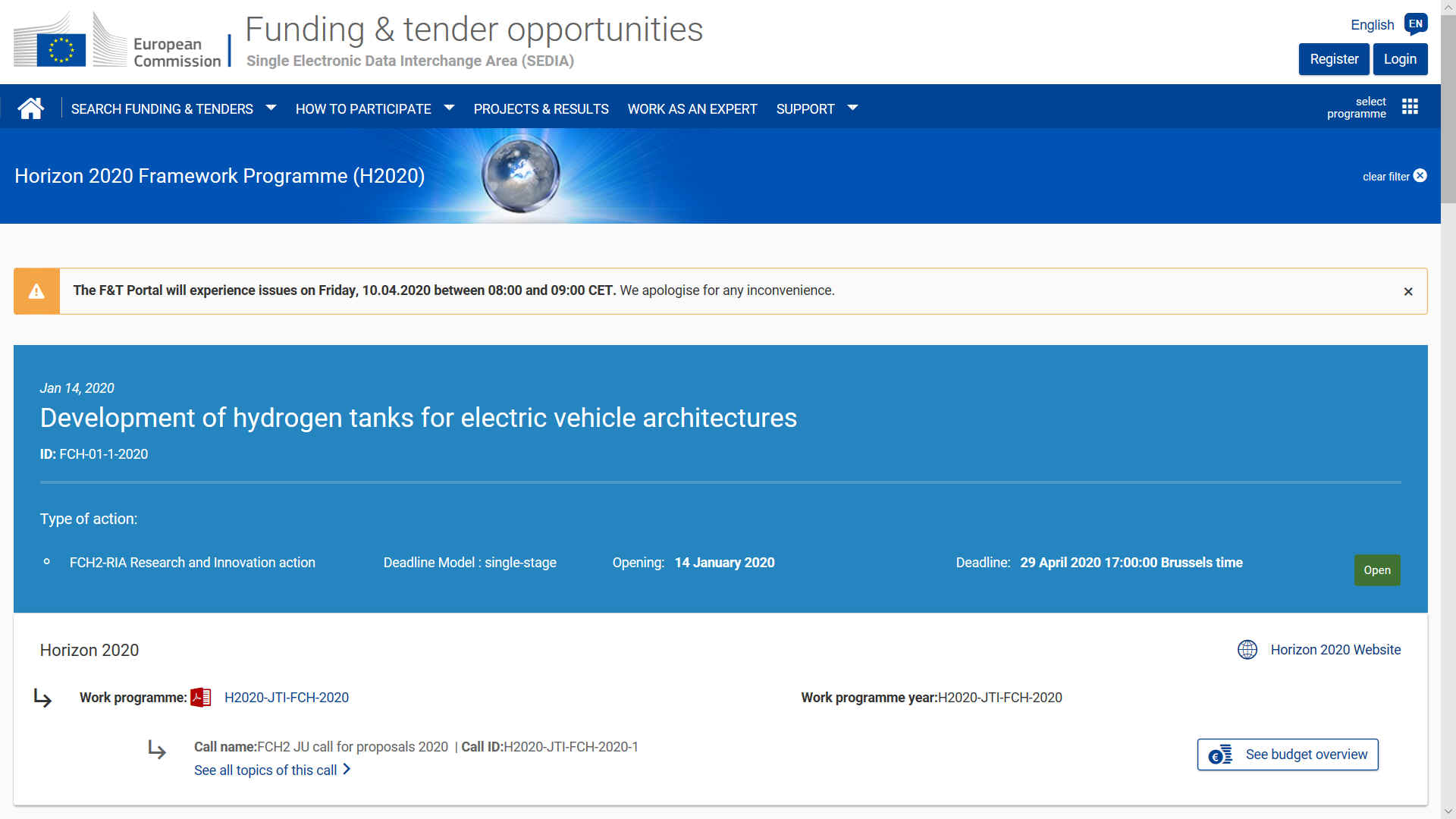Change language via English link
1456x819 pixels.
click(x=1372, y=25)
